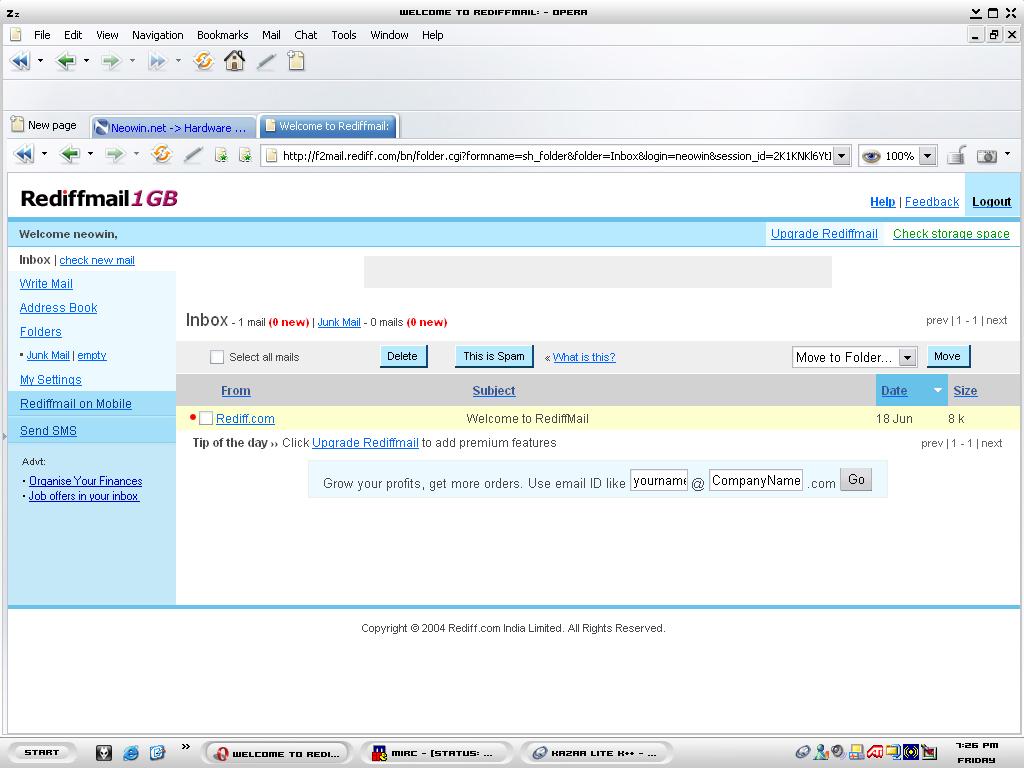Click the Wand icon in the main toolbar
The image size is (1024, 768).
[266, 62]
